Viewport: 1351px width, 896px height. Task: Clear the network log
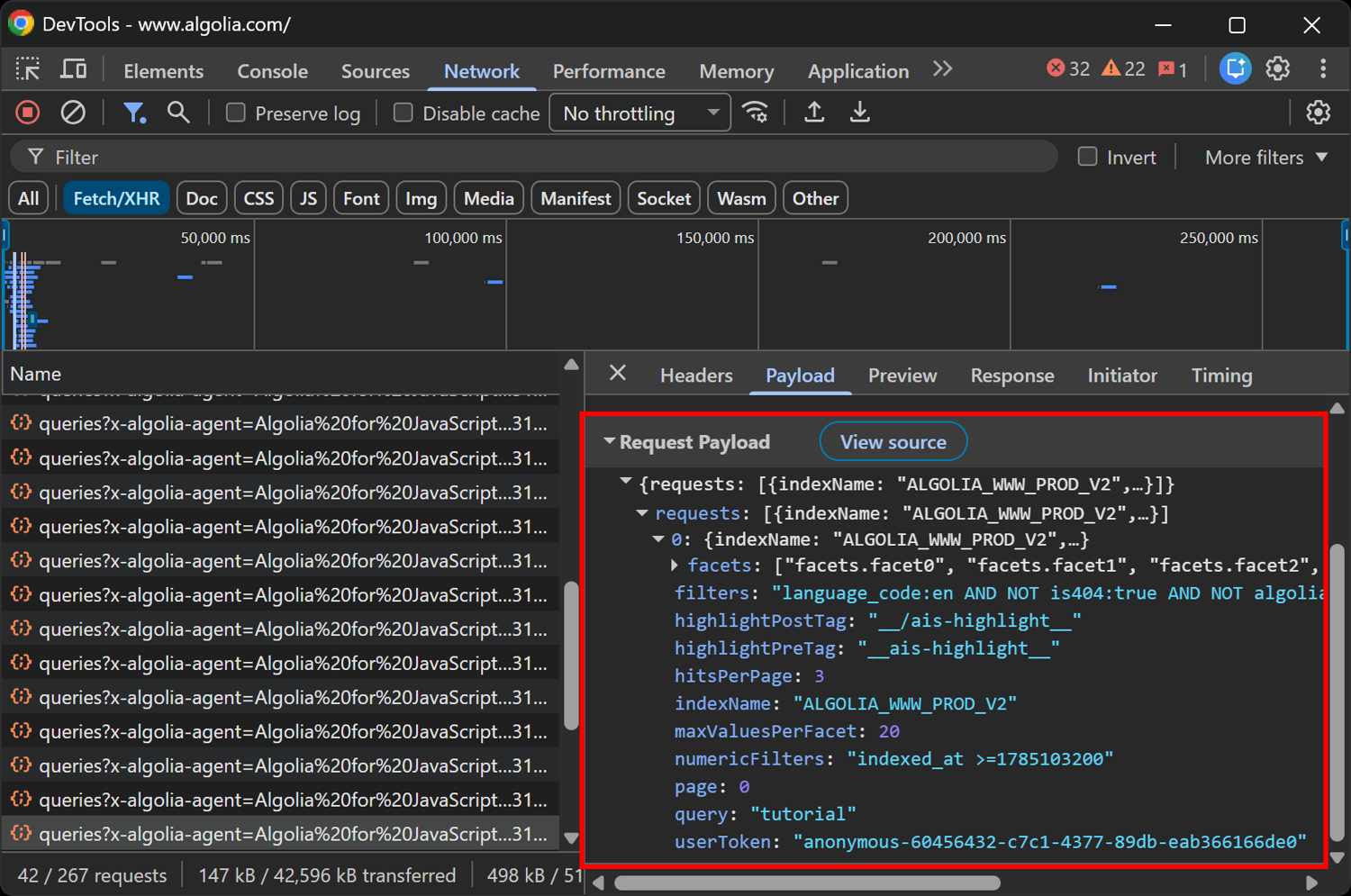point(73,113)
